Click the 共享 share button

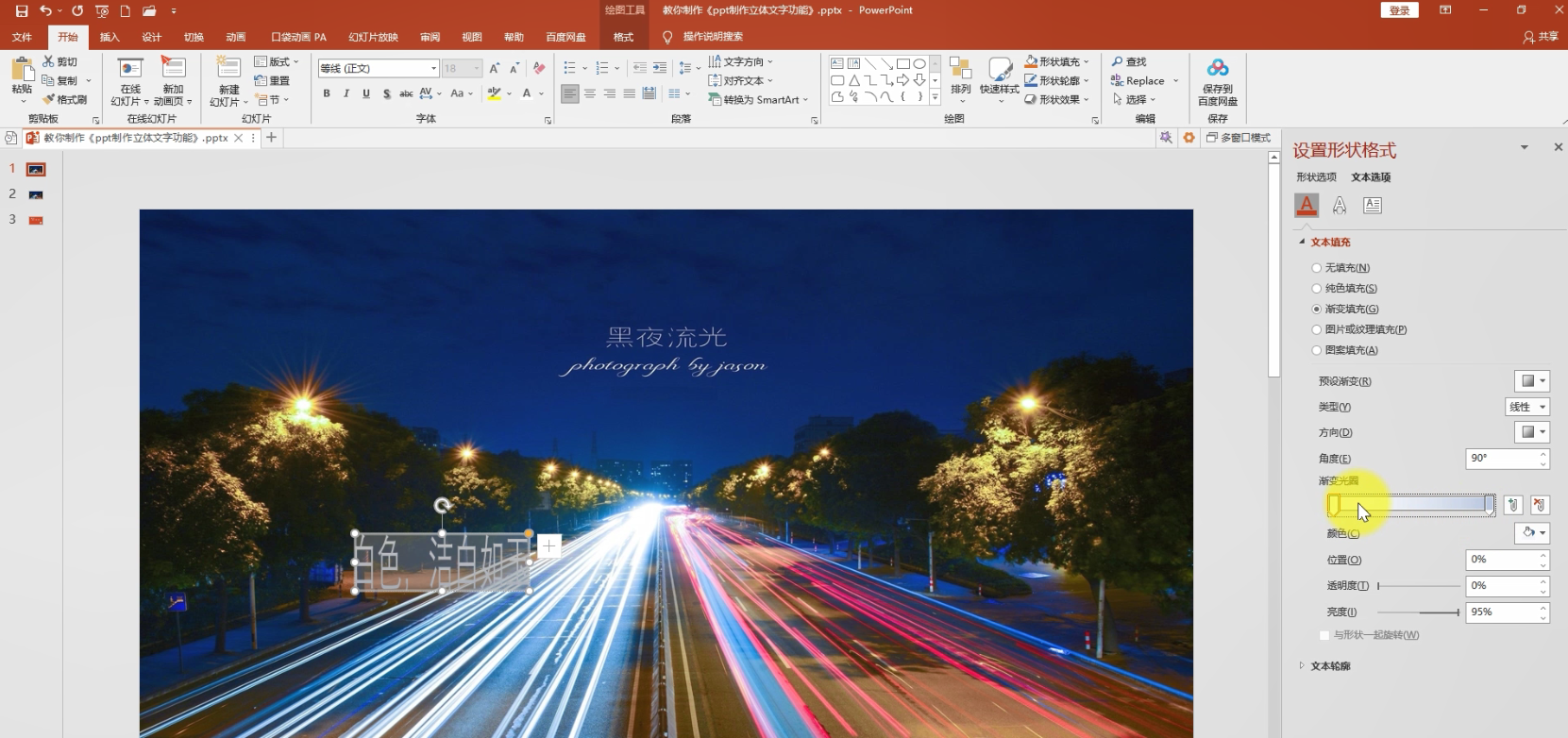point(1540,37)
